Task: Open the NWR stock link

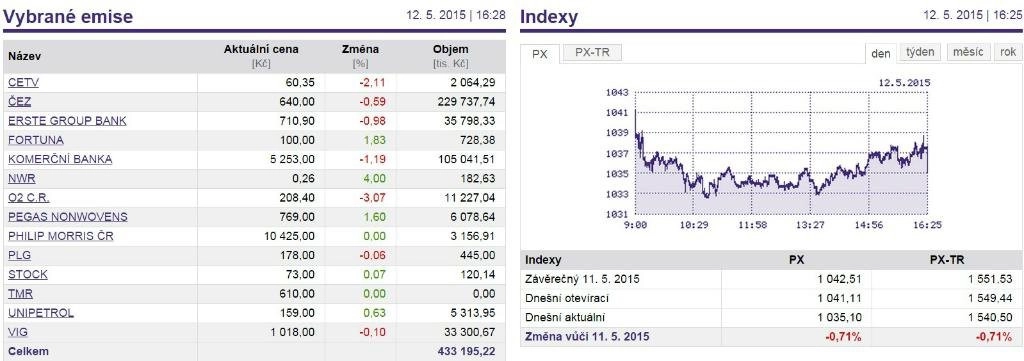Action: 22,178
